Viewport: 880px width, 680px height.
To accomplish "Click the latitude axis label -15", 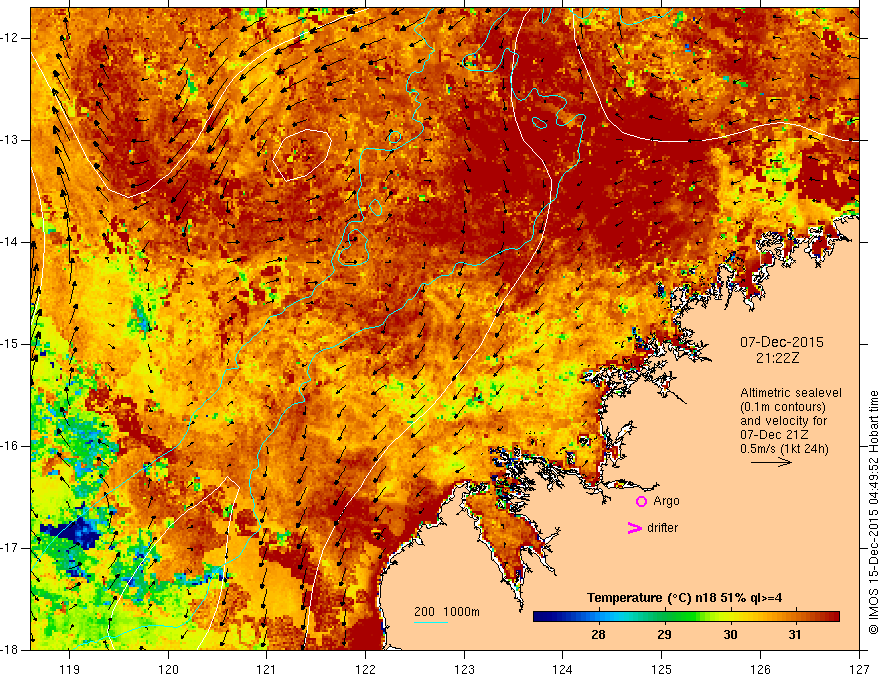I will point(11,344).
